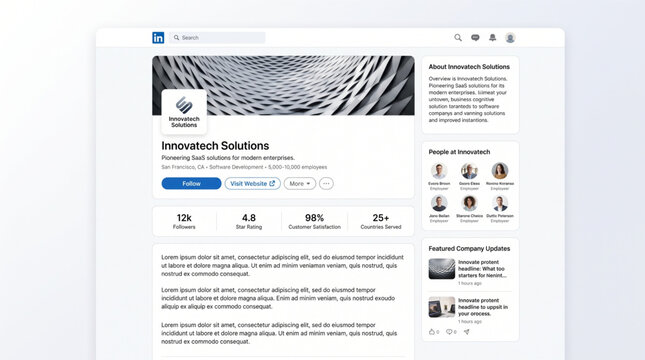Image resolution: width=645 pixels, height=360 pixels.
Task: Follow Innovatech Solutions
Action: (x=191, y=183)
